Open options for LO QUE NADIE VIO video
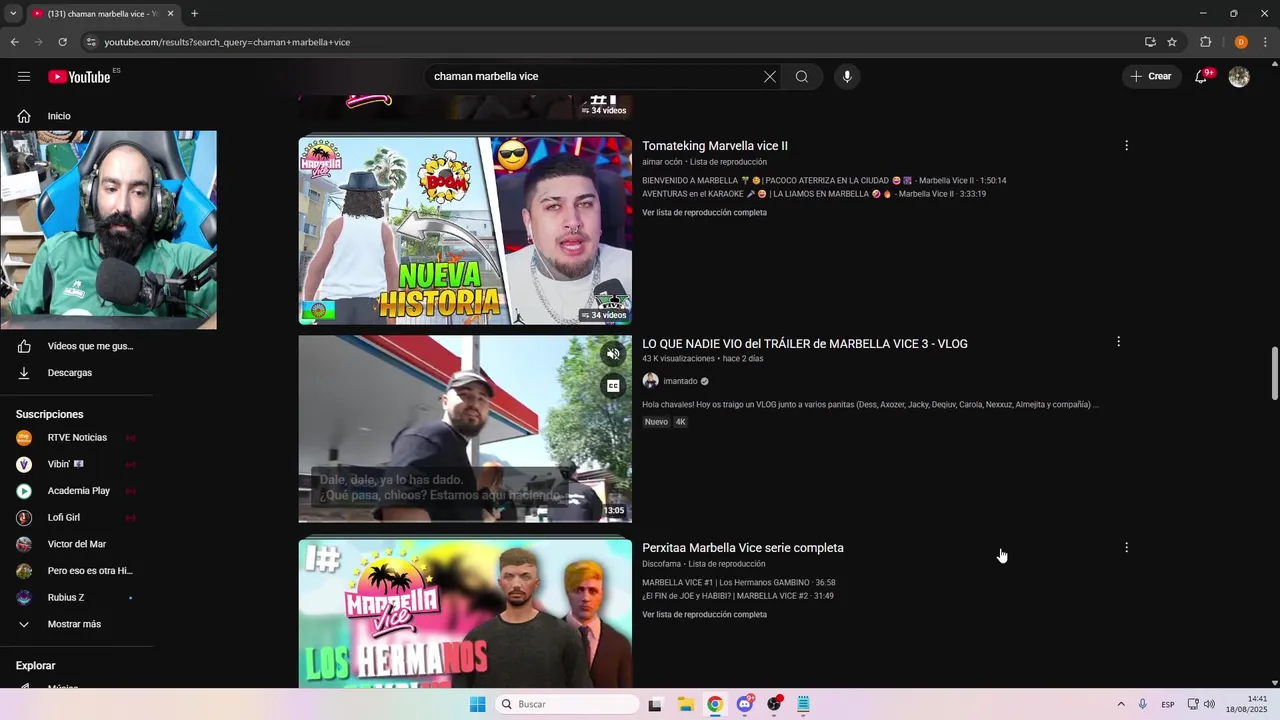 click(1118, 342)
